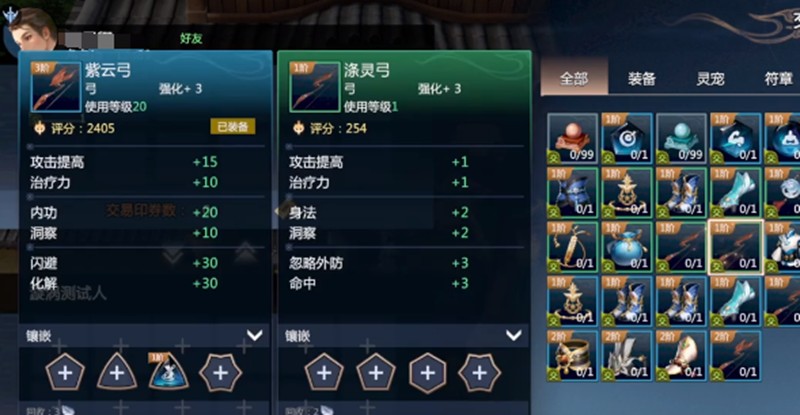
Task: Click the 好友 friends label
Action: pos(191,38)
